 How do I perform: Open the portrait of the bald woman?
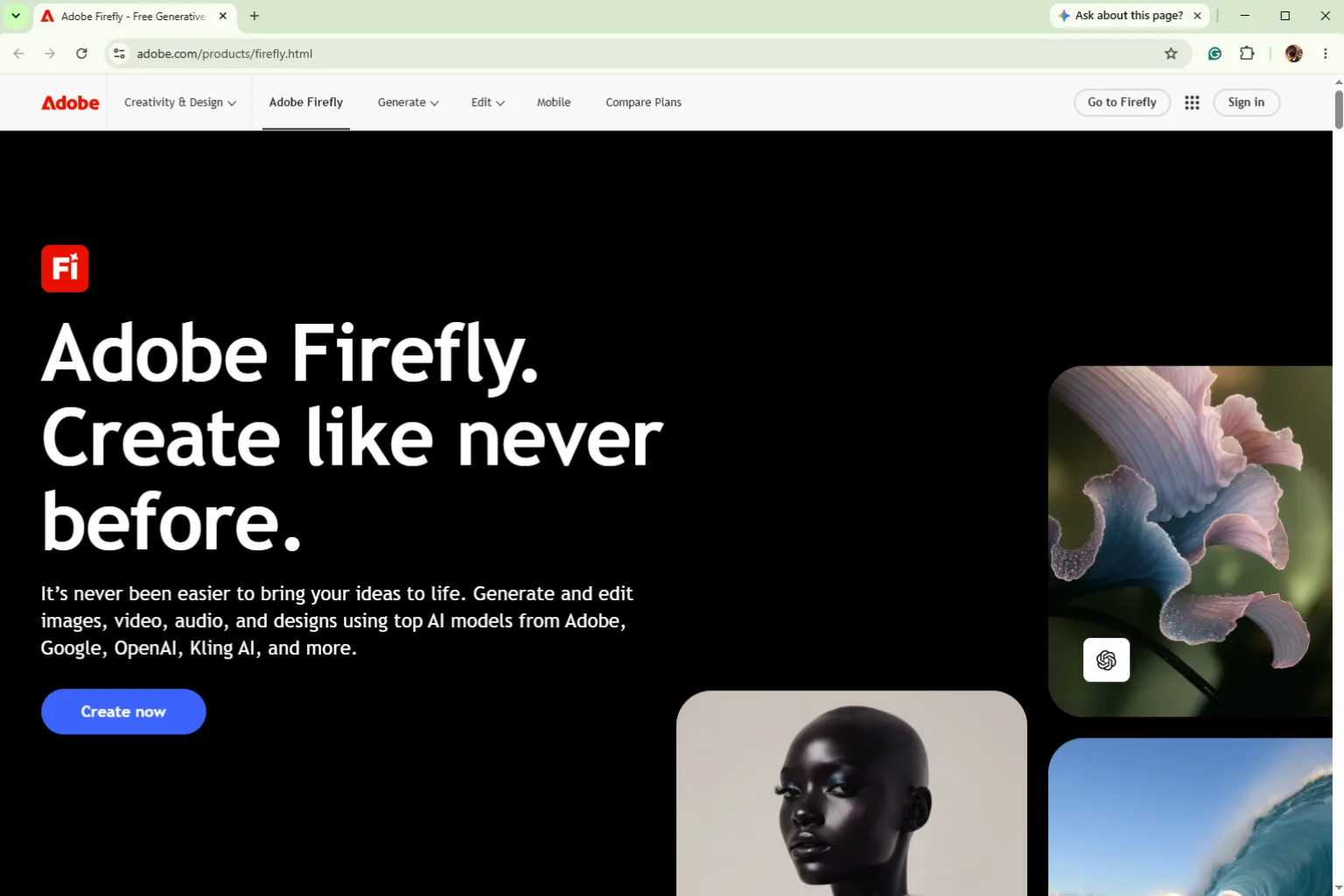click(x=851, y=793)
